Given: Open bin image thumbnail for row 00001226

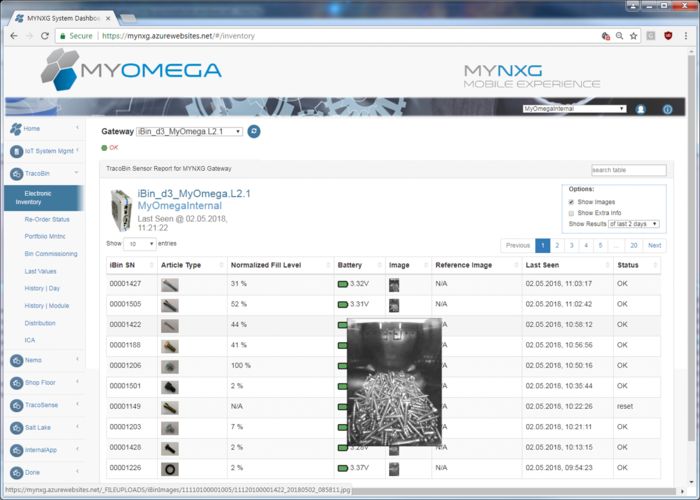Looking at the screenshot, I should (394, 469).
